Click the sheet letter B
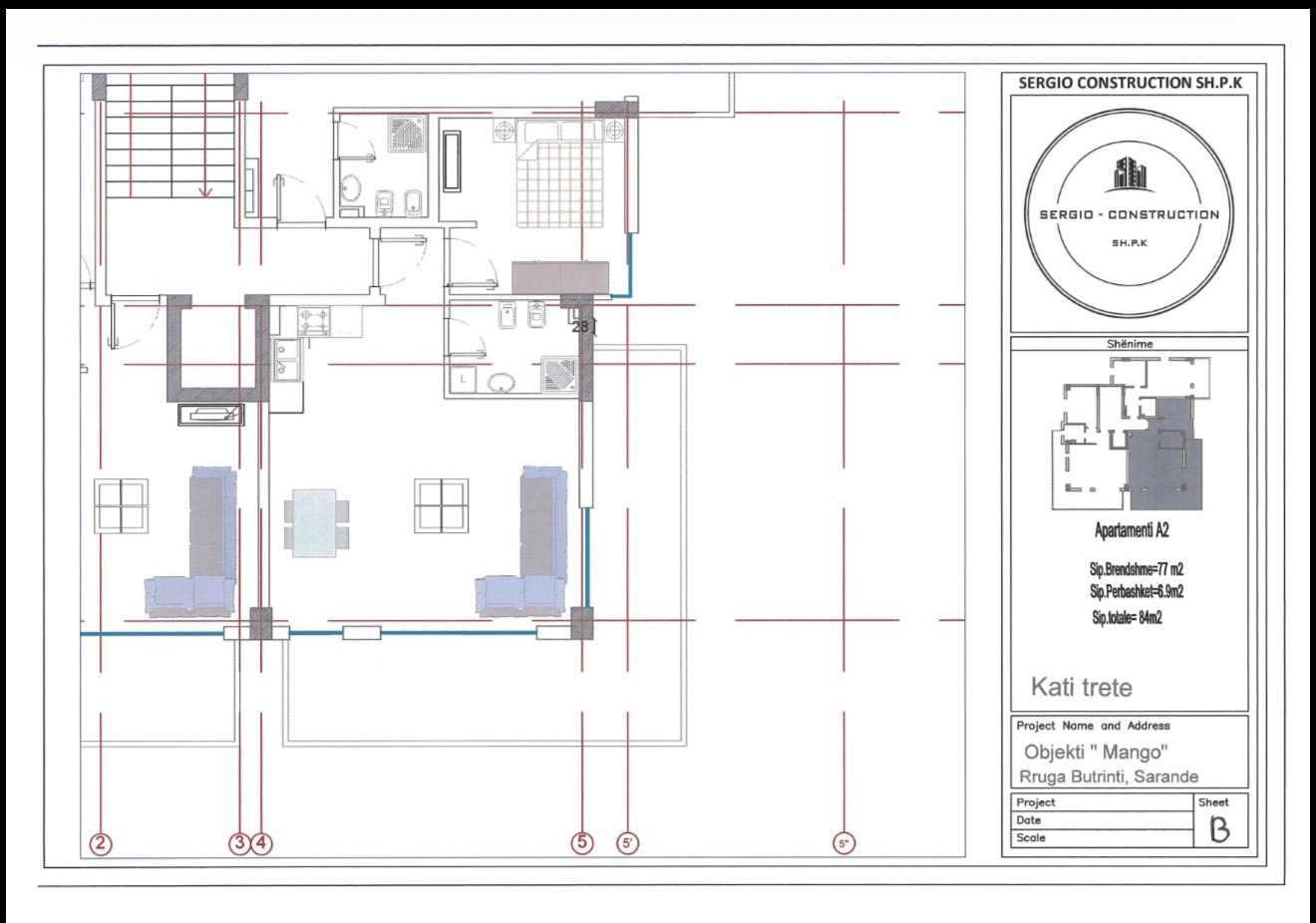This screenshot has width=1316, height=923. coord(1219,828)
